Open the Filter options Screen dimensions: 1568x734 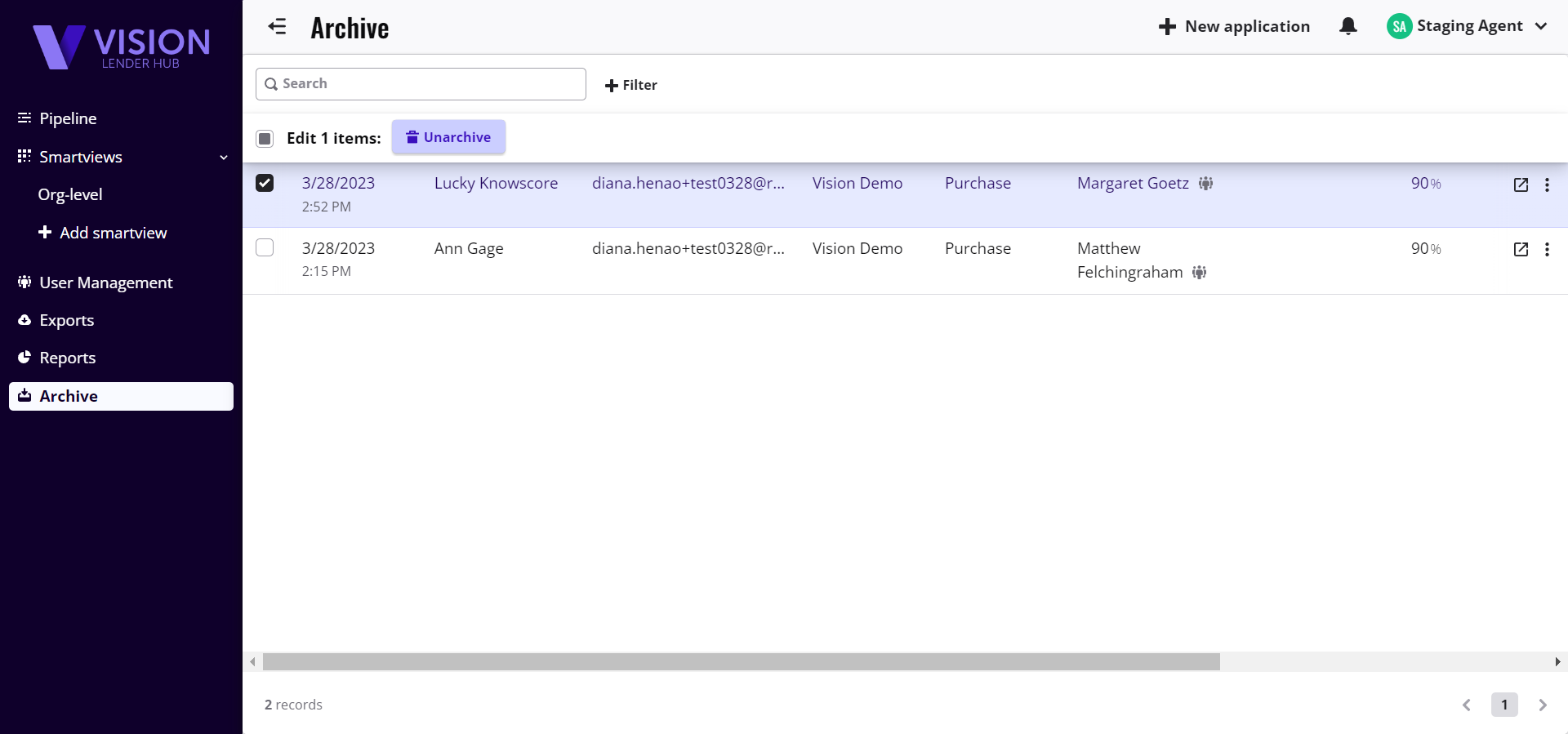click(x=630, y=85)
